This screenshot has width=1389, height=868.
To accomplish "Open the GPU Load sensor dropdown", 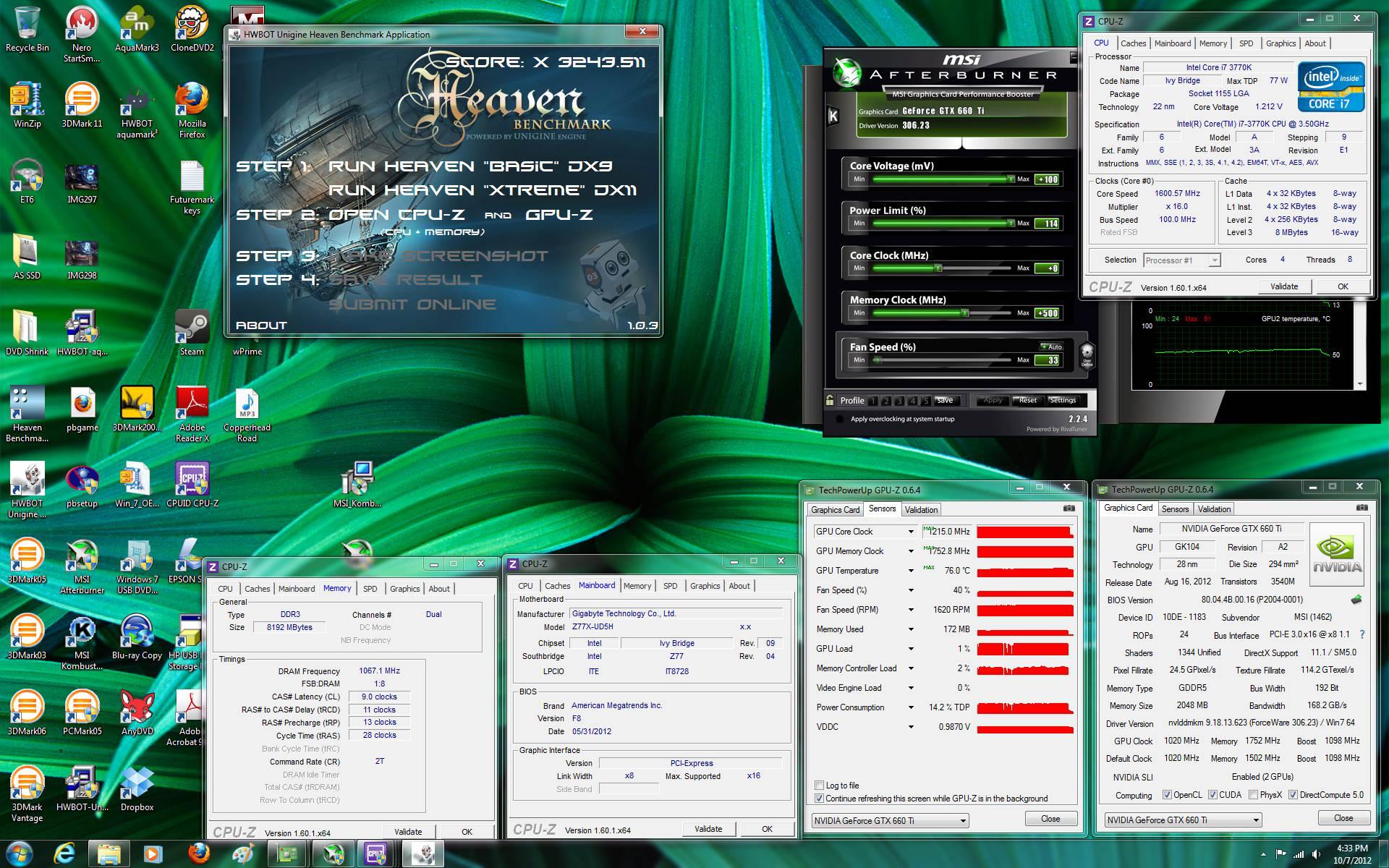I will (911, 649).
